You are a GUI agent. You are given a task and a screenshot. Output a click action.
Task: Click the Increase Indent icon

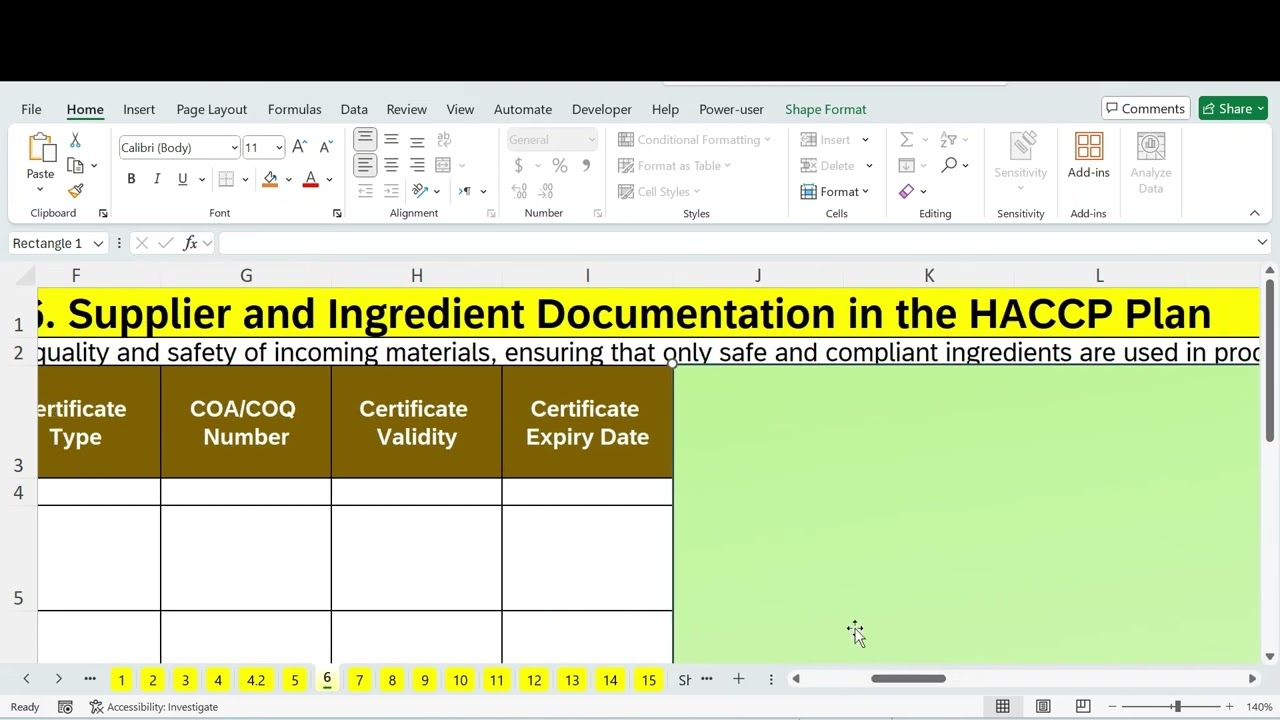[x=391, y=191]
